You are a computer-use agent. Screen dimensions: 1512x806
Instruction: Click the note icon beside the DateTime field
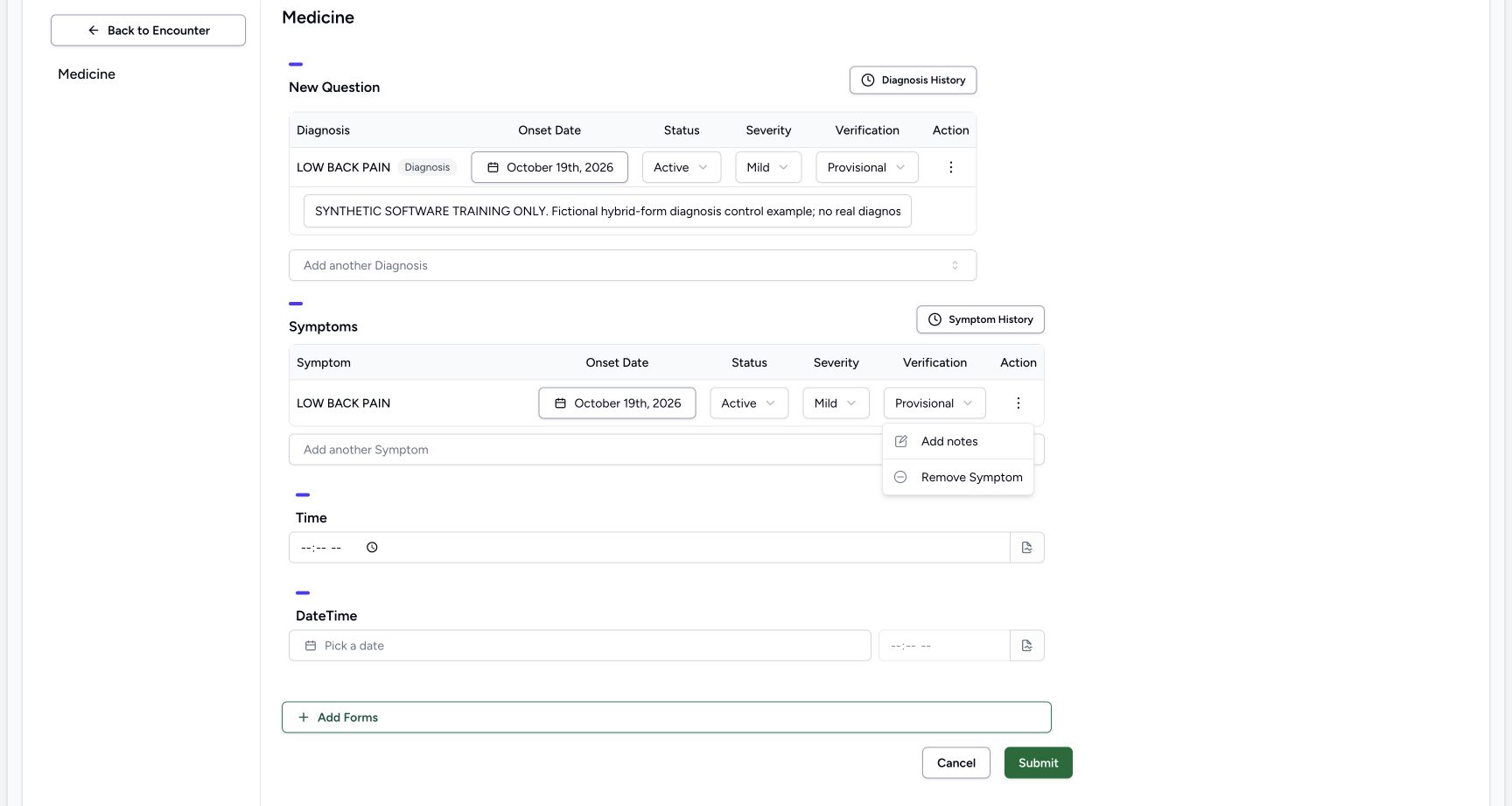coord(1027,646)
